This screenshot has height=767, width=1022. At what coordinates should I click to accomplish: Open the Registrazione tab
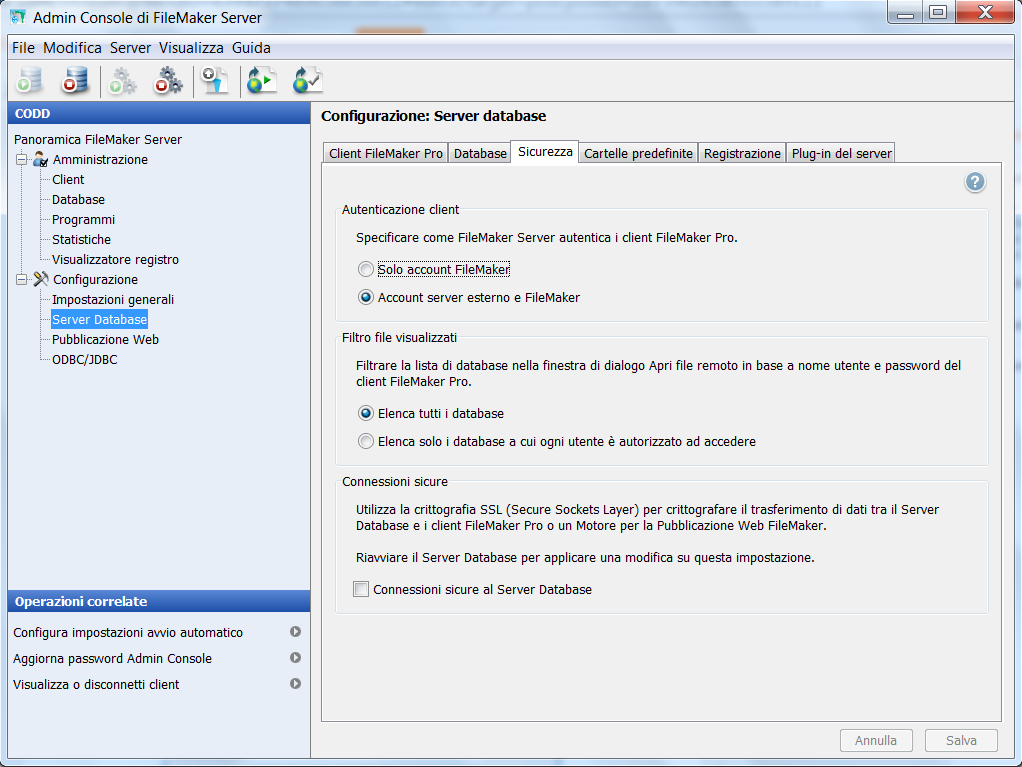coord(742,153)
